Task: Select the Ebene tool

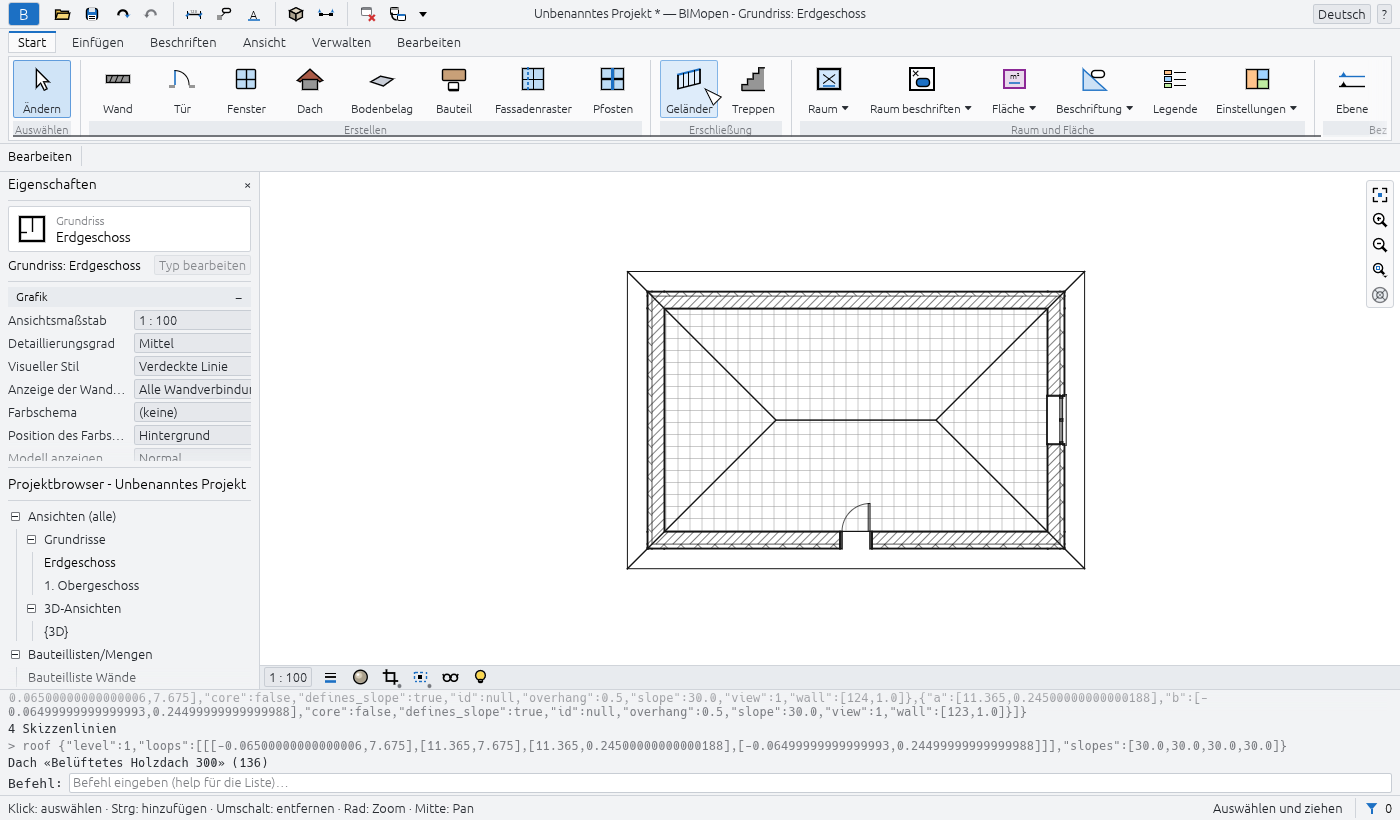Action: click(1352, 89)
